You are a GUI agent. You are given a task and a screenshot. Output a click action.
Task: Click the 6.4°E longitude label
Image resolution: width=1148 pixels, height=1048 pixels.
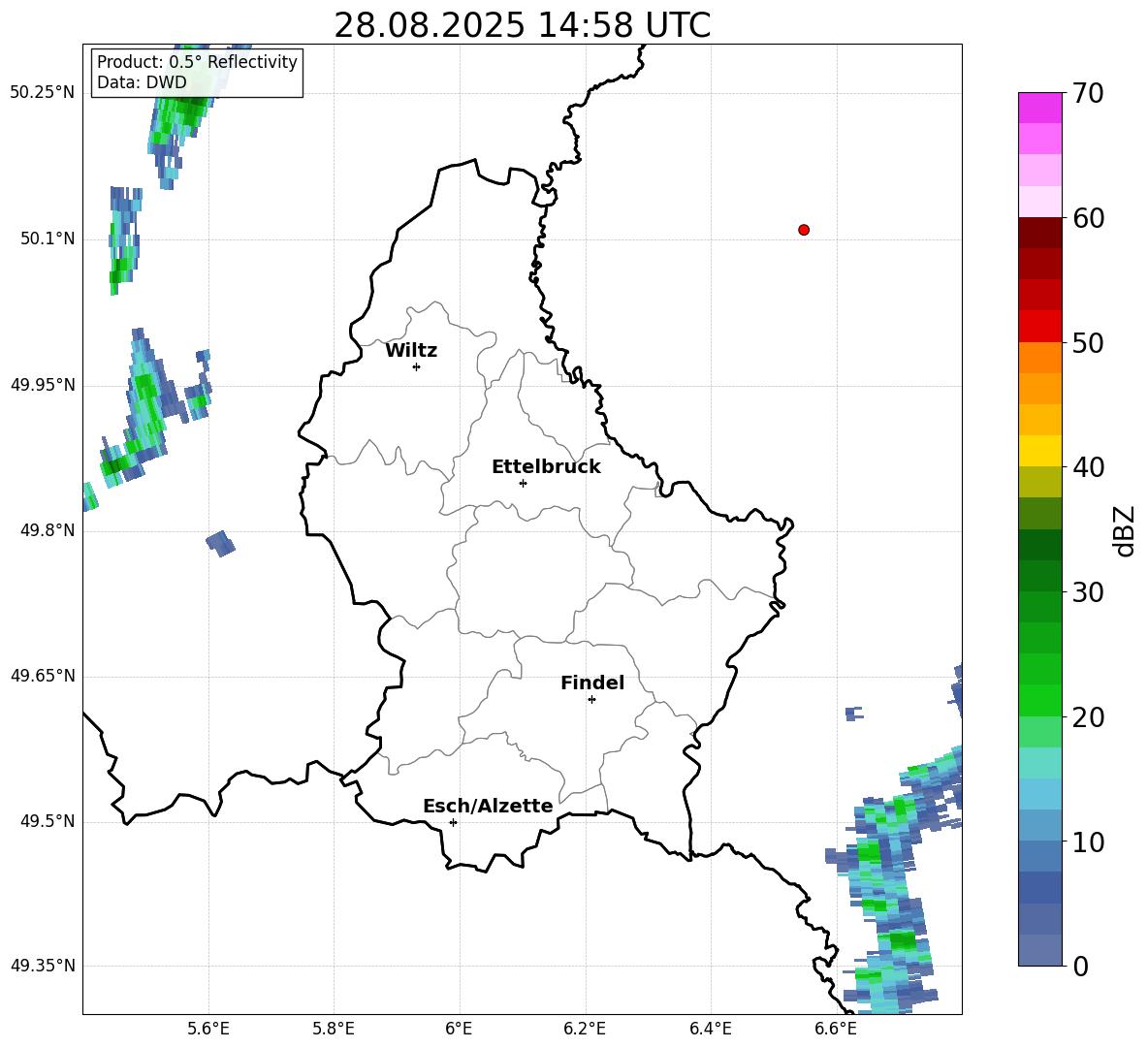710,1029
